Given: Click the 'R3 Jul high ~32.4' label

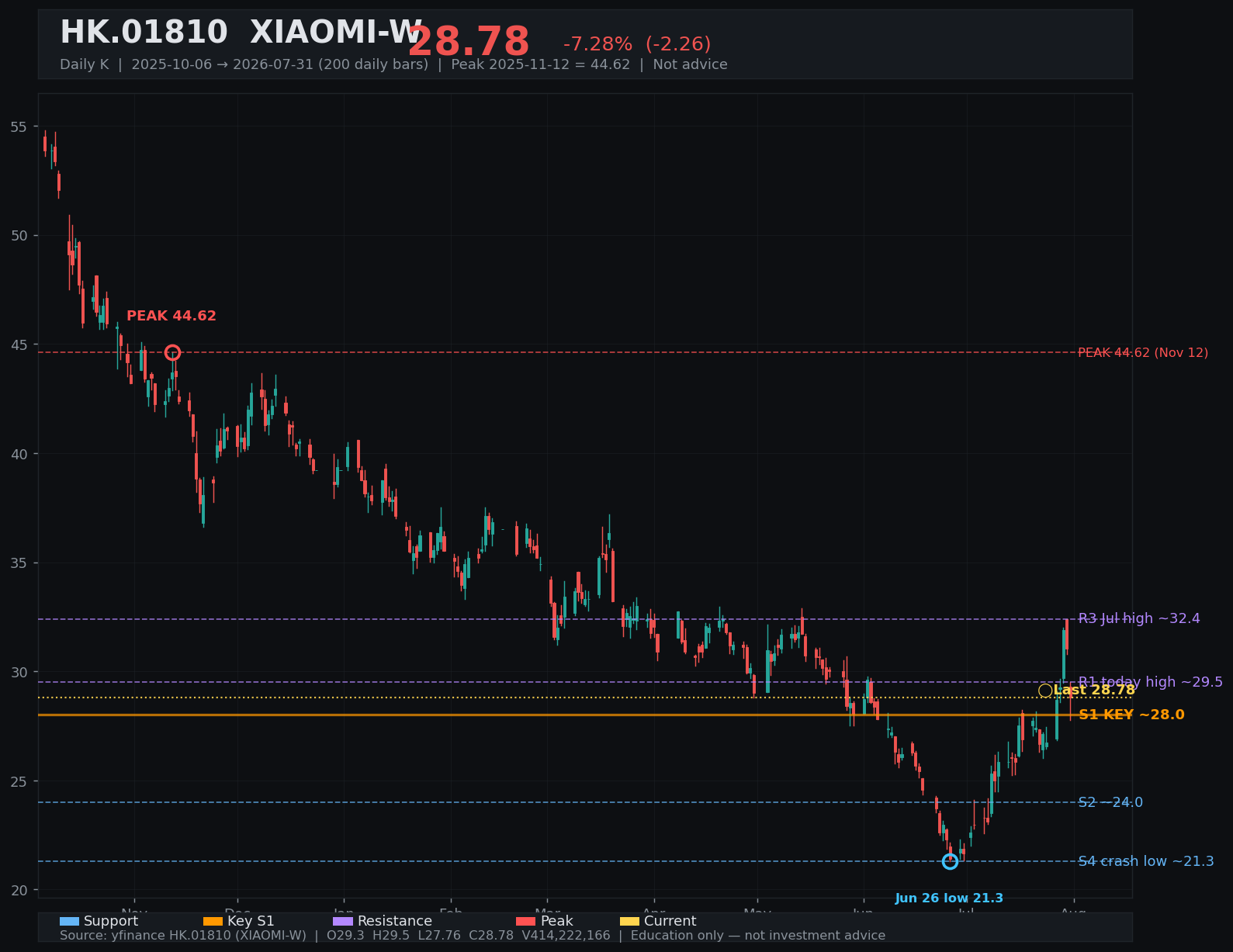Looking at the screenshot, I should 1139,618.
